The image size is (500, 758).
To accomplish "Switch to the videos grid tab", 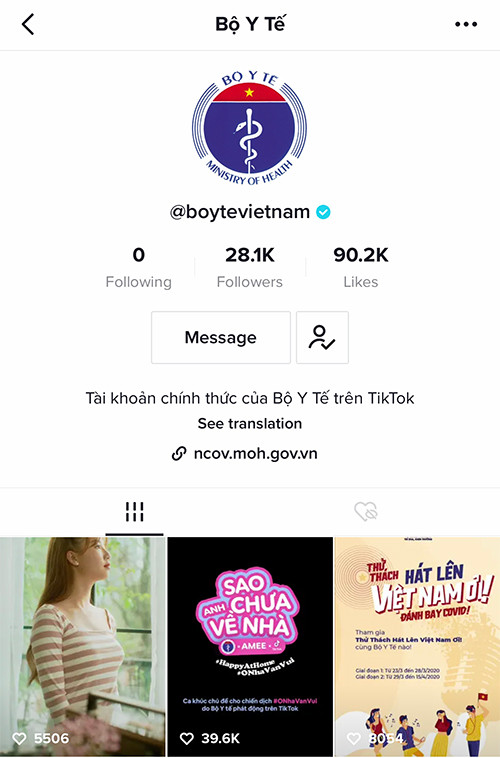I will pyautogui.click(x=134, y=512).
